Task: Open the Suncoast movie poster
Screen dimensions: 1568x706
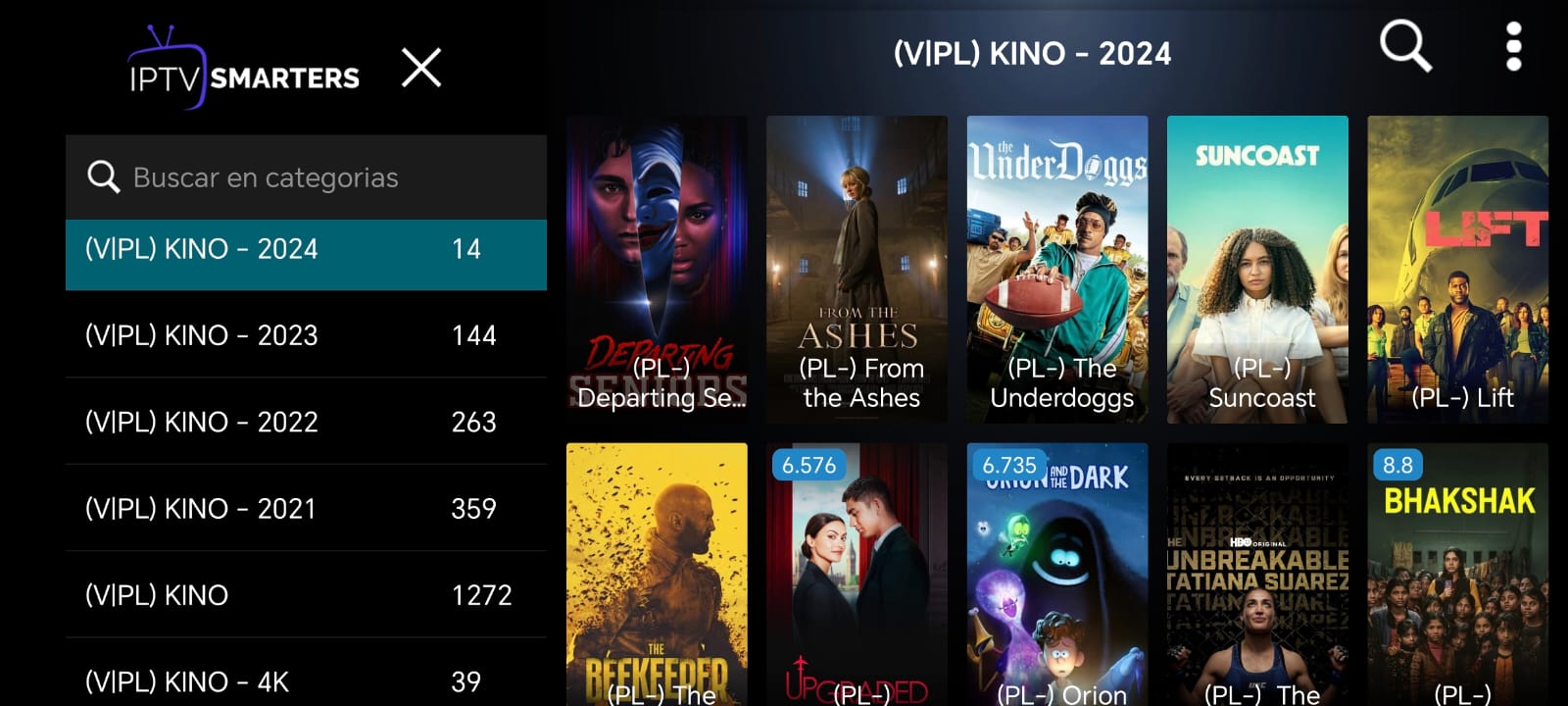Action: (1257, 270)
